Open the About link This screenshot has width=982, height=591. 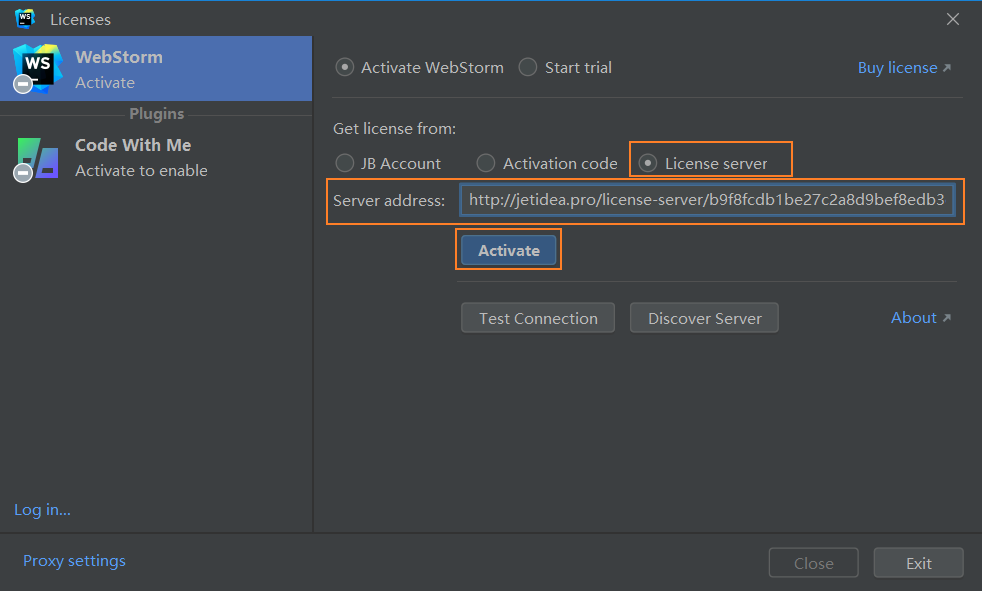[921, 317]
